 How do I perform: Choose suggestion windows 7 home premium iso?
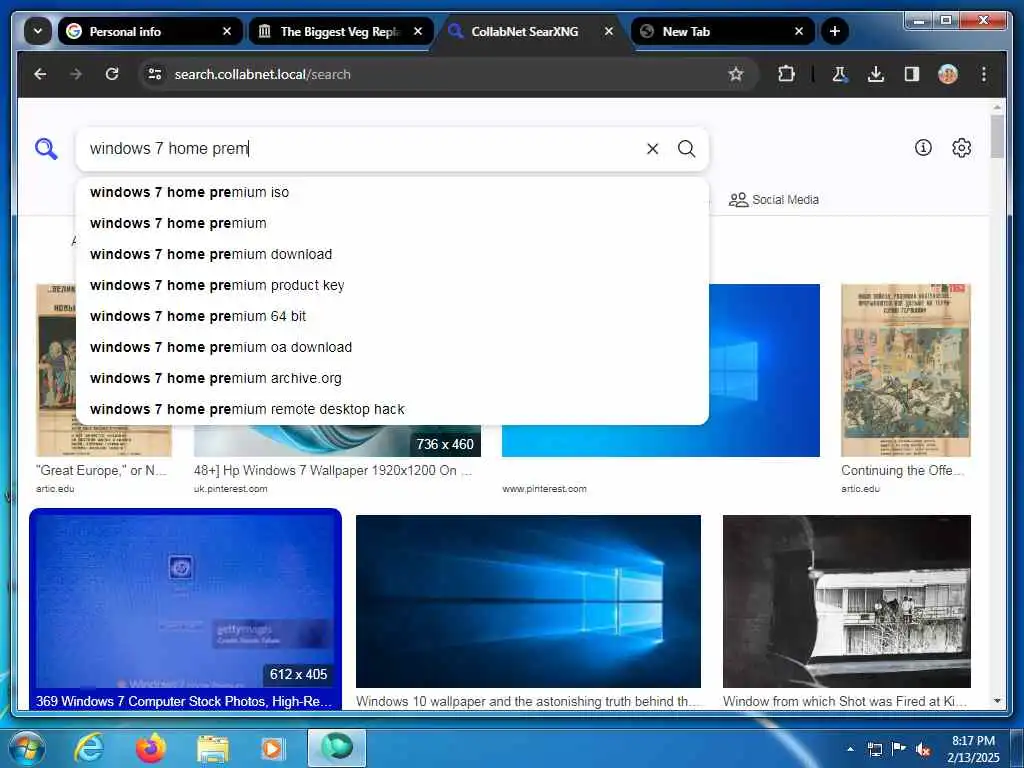(x=392, y=192)
